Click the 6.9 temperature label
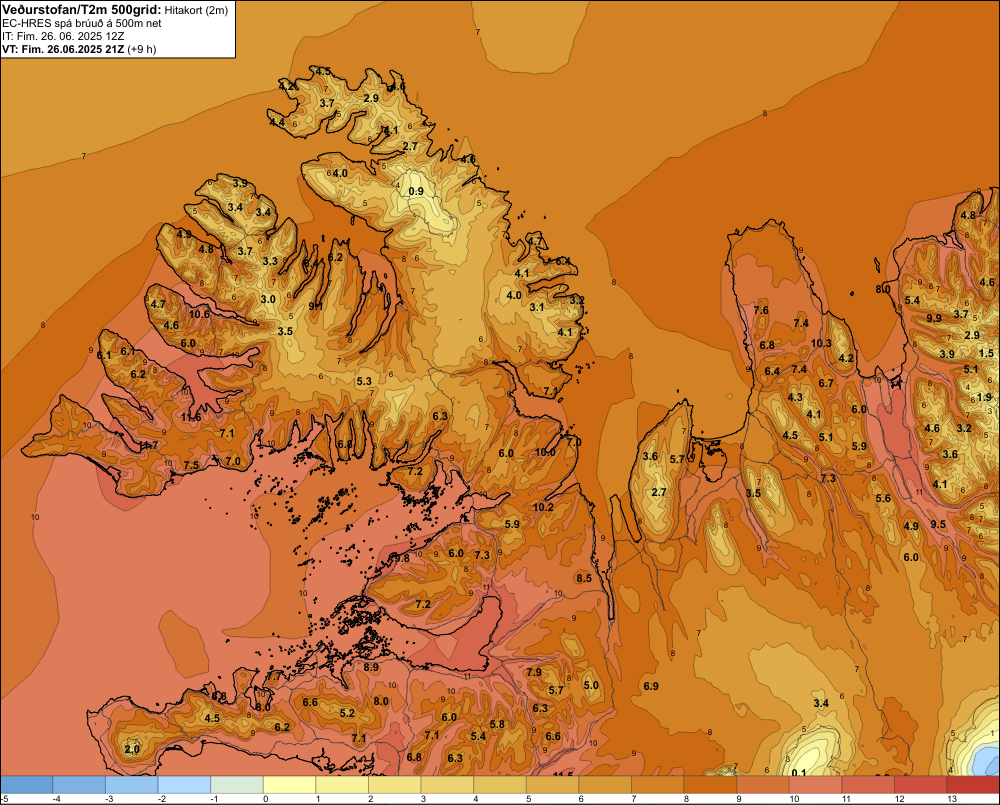Screen dimensions: 1000x805 [x=651, y=686]
